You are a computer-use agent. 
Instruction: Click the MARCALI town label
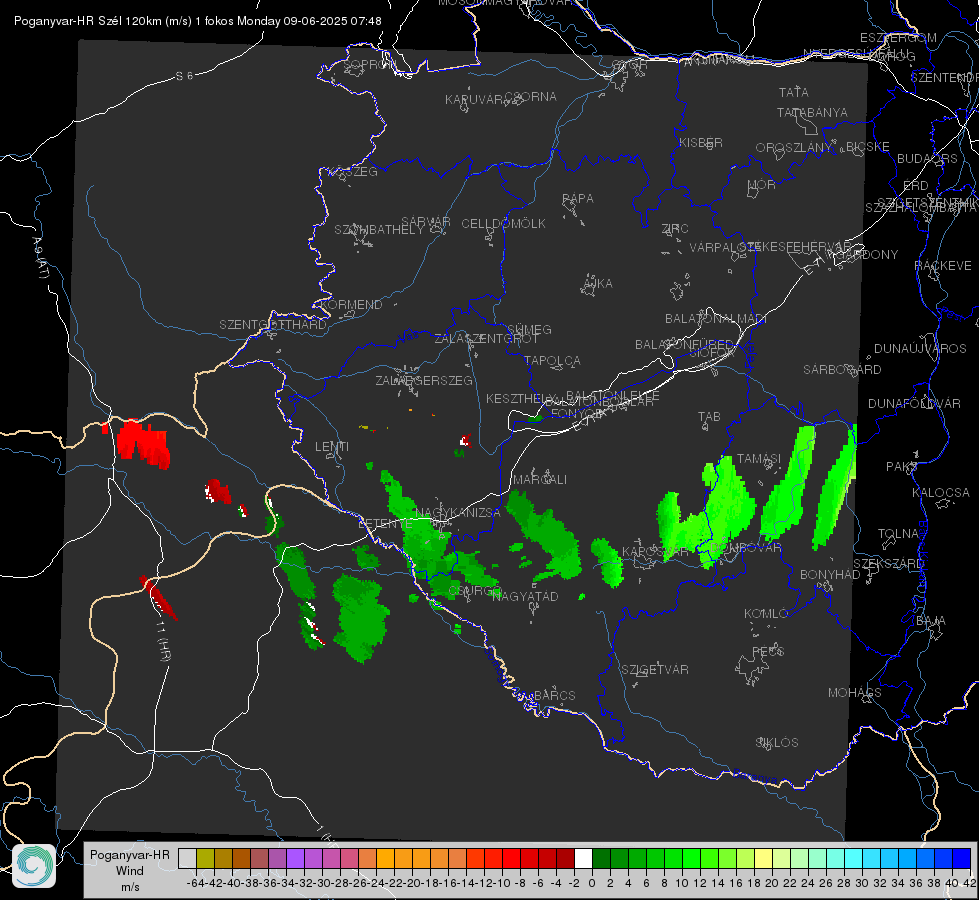(x=540, y=480)
